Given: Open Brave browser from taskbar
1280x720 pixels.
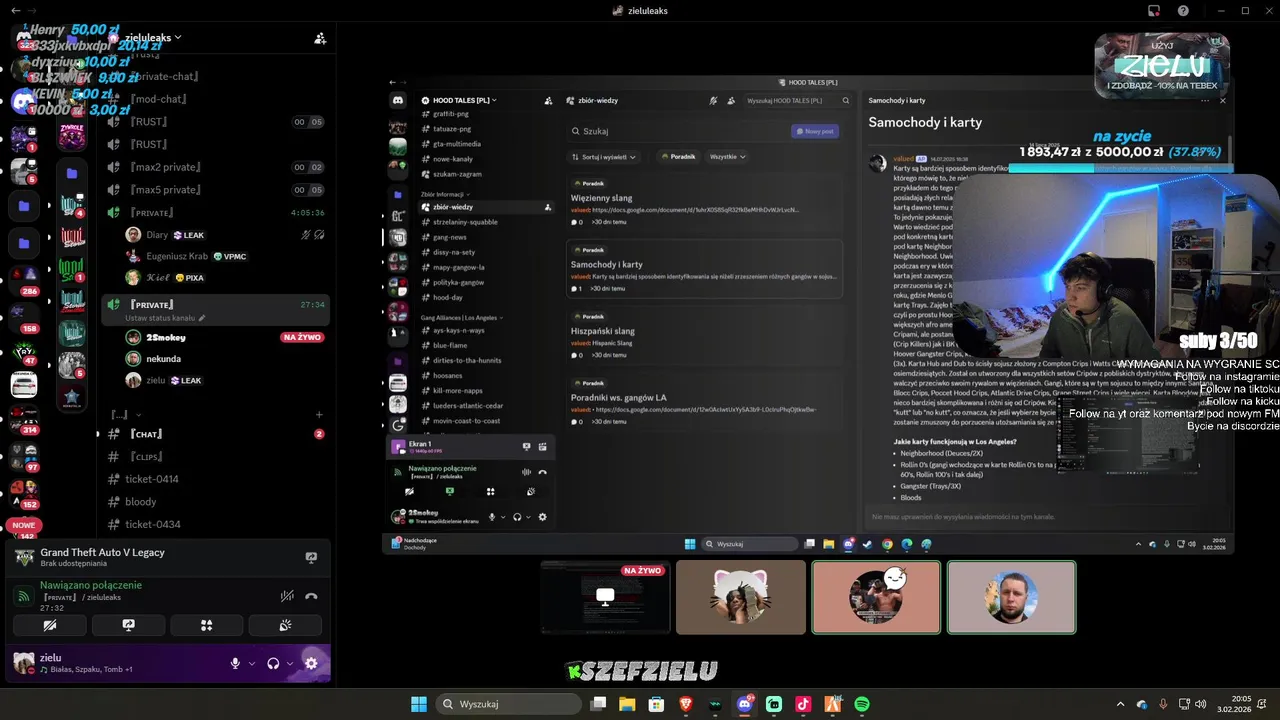Looking at the screenshot, I should [686, 704].
